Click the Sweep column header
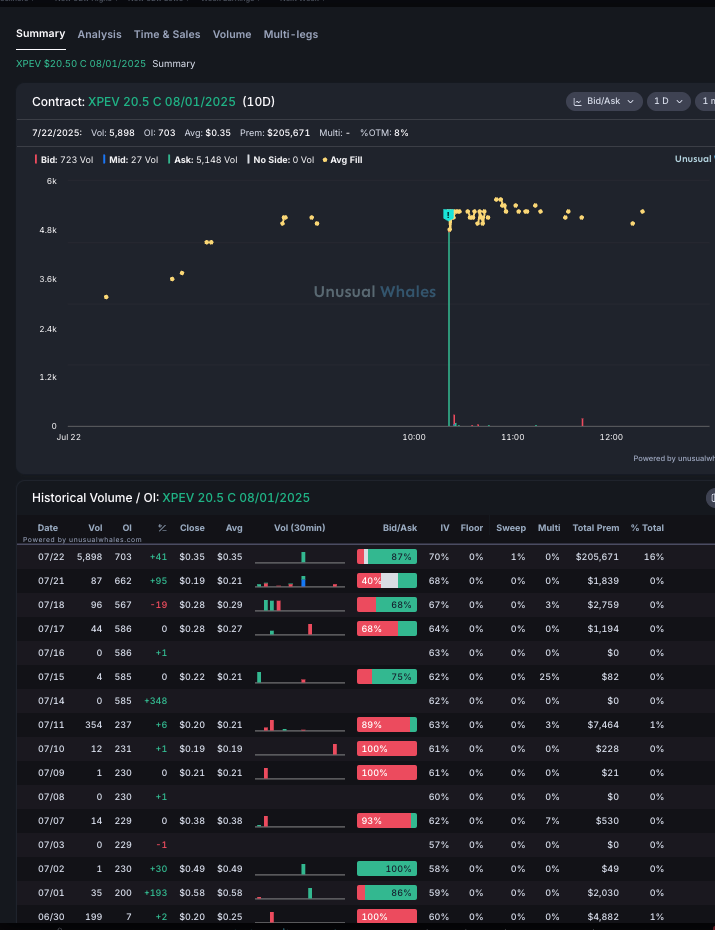The image size is (715, 930). (x=511, y=528)
